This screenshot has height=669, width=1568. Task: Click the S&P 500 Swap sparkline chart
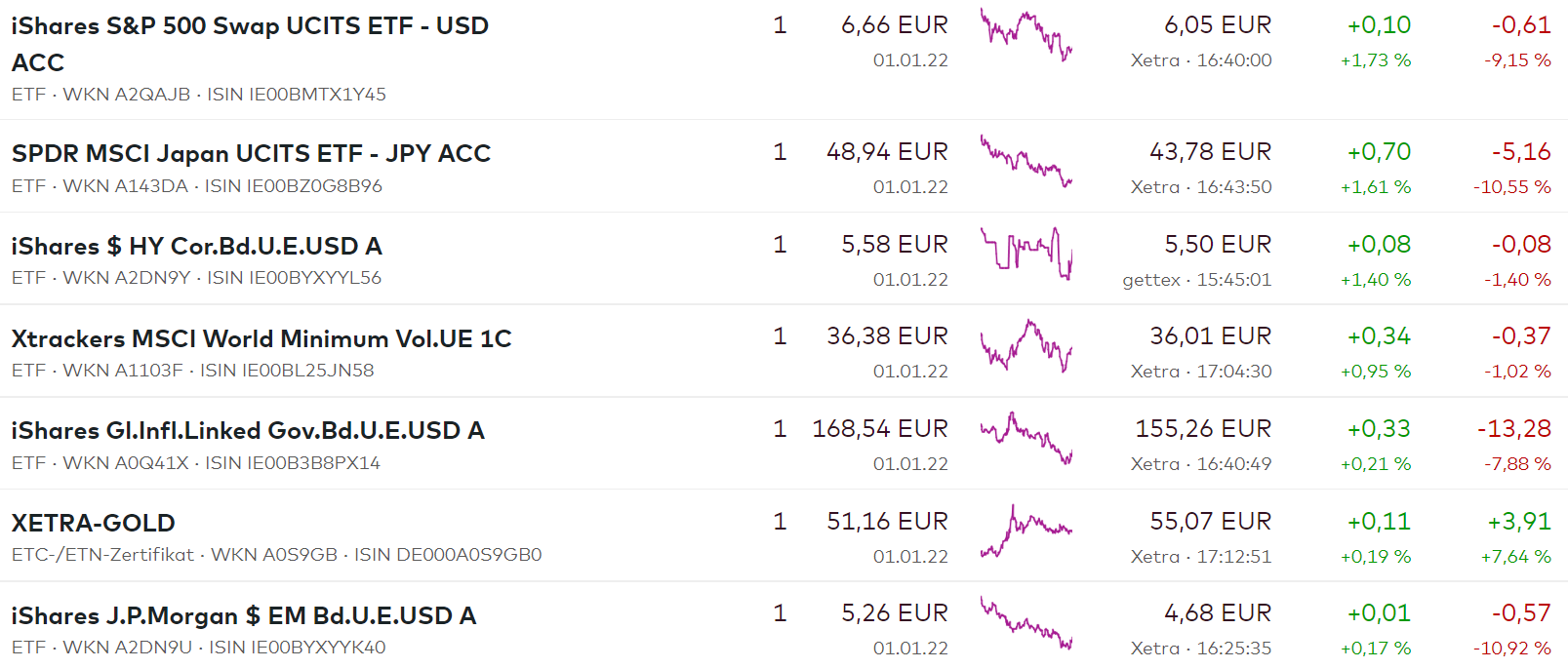(x=1025, y=35)
